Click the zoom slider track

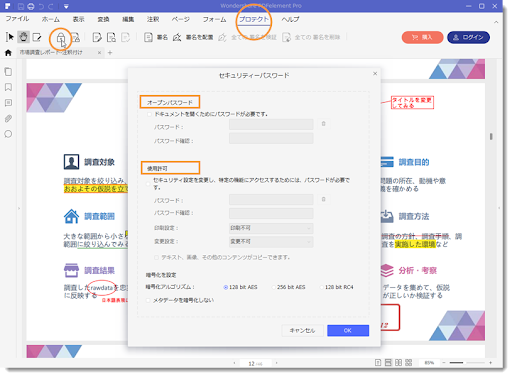coord(467,363)
